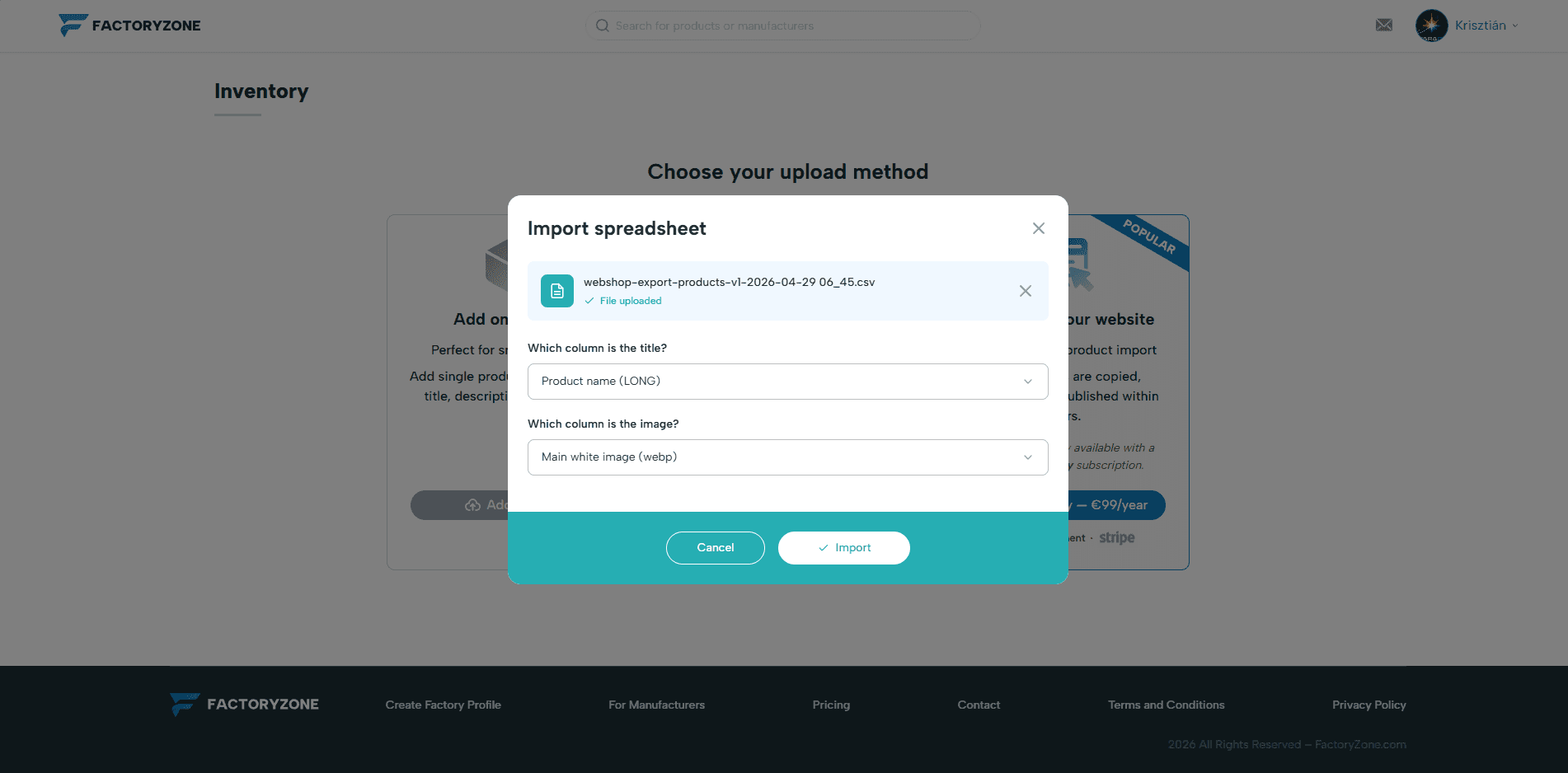
Task: Expand the title column dropdown
Action: pos(788,382)
